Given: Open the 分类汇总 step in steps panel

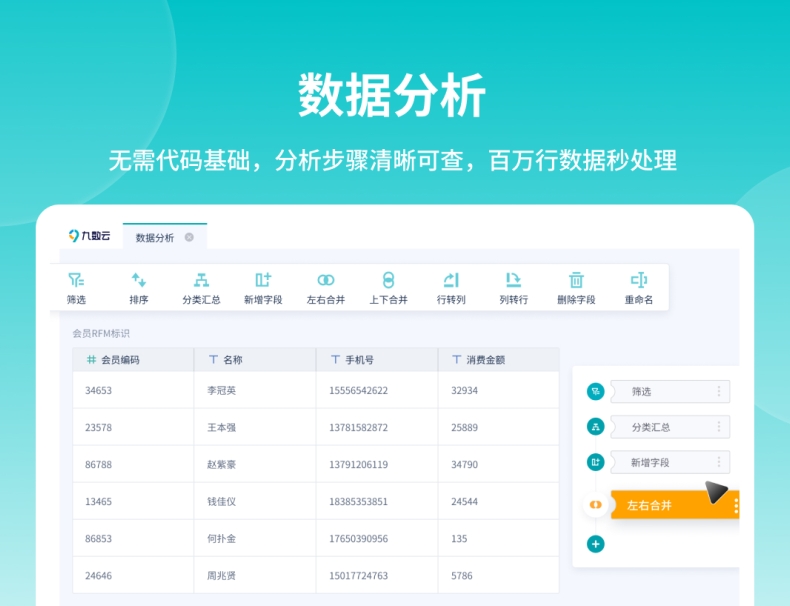Looking at the screenshot, I should click(670, 427).
